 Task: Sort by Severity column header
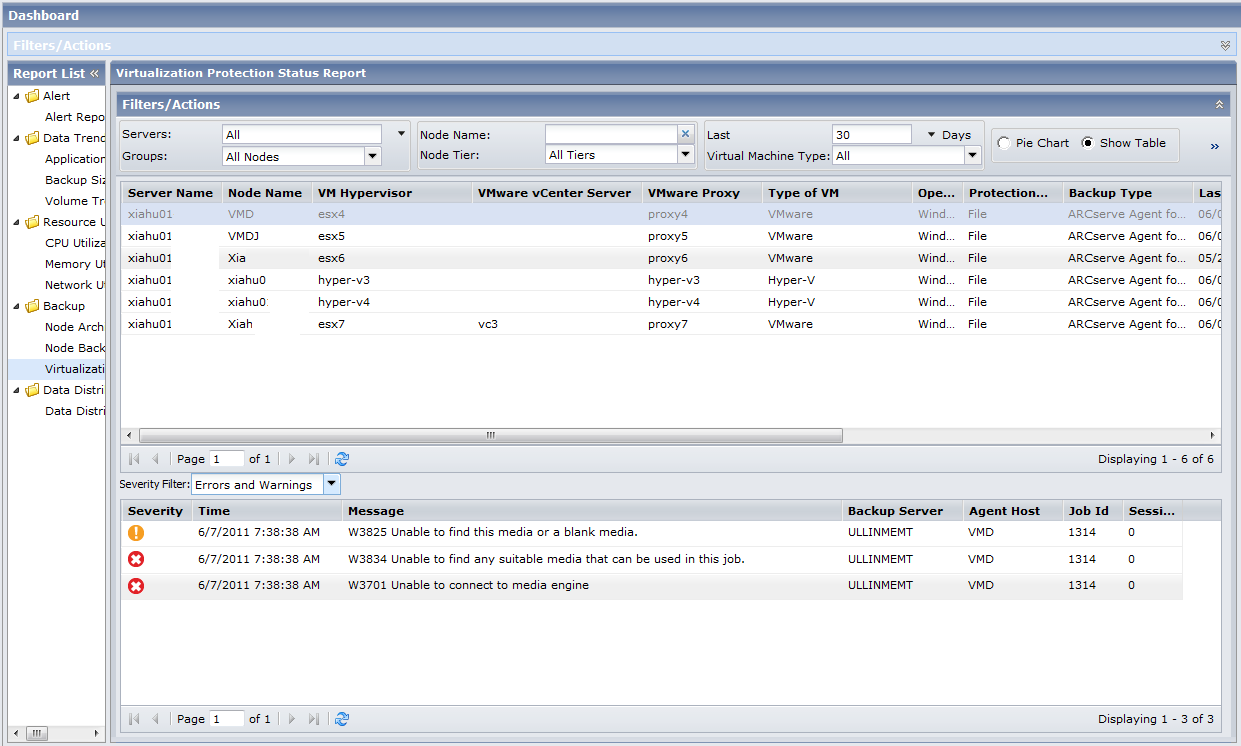coord(156,511)
